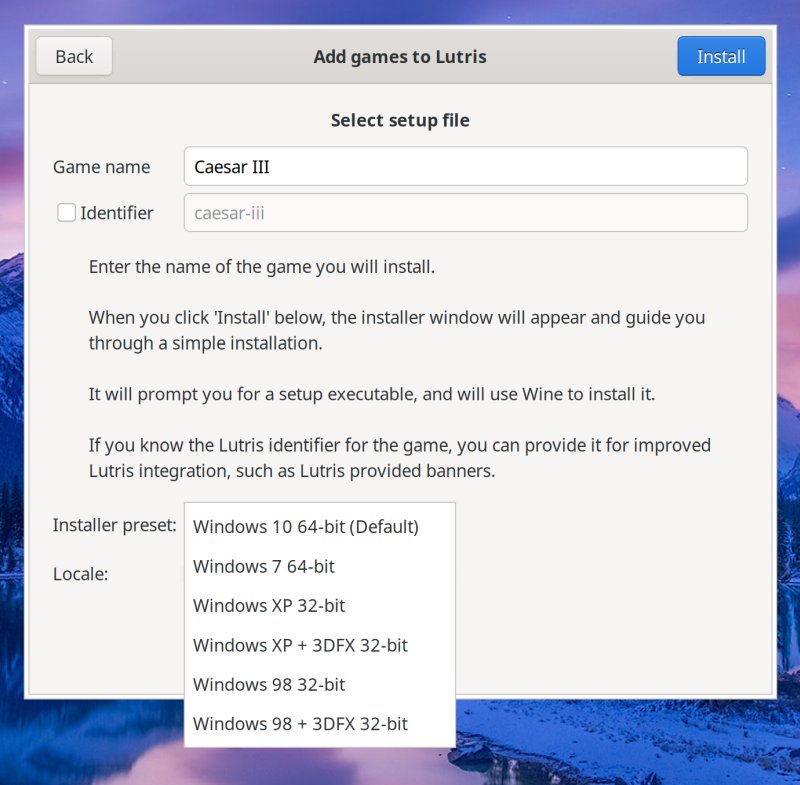Enable the Identifier checkbox
The image size is (800, 785).
pos(66,212)
